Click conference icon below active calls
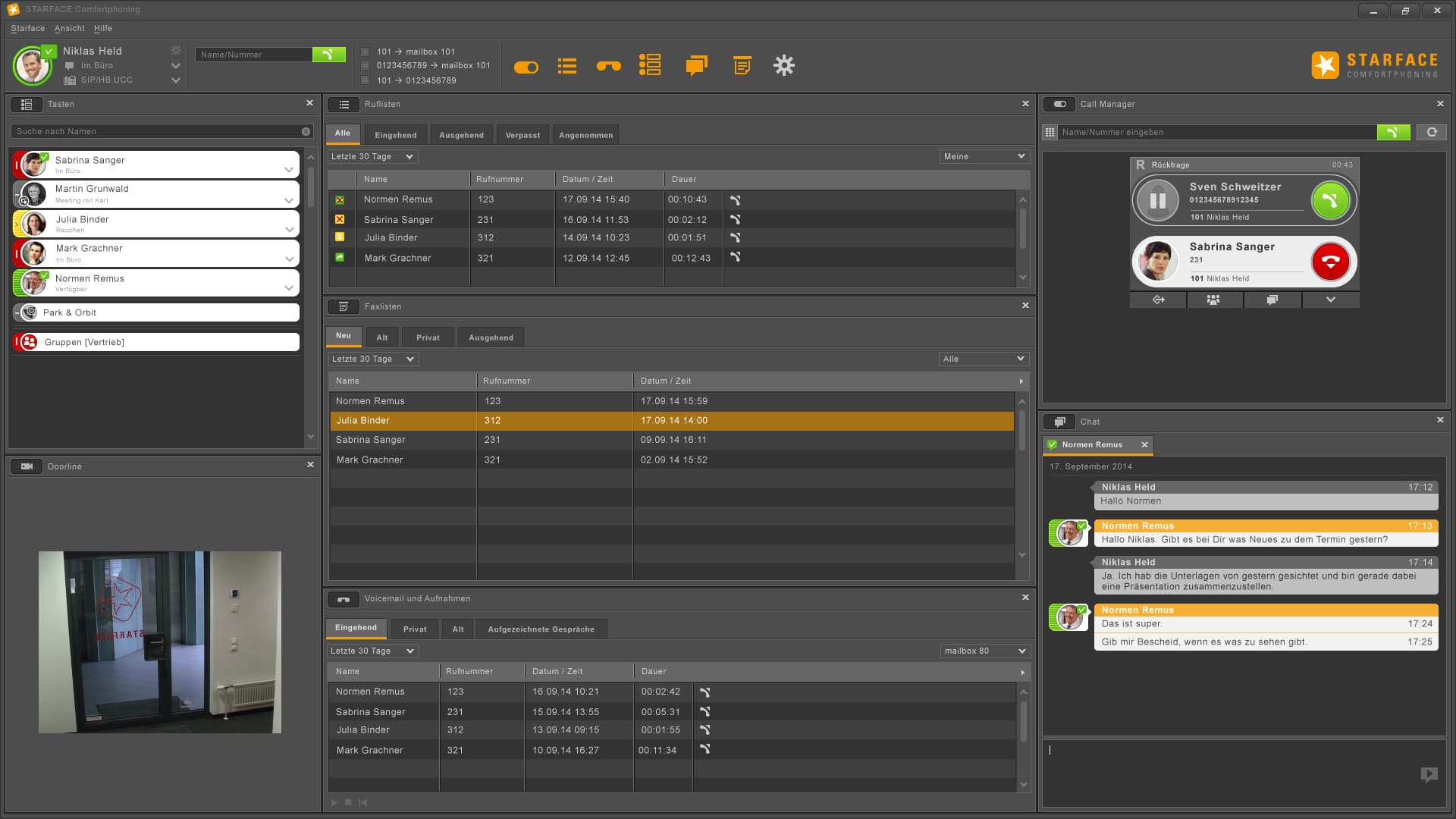The height and width of the screenshot is (819, 1456). [1213, 300]
